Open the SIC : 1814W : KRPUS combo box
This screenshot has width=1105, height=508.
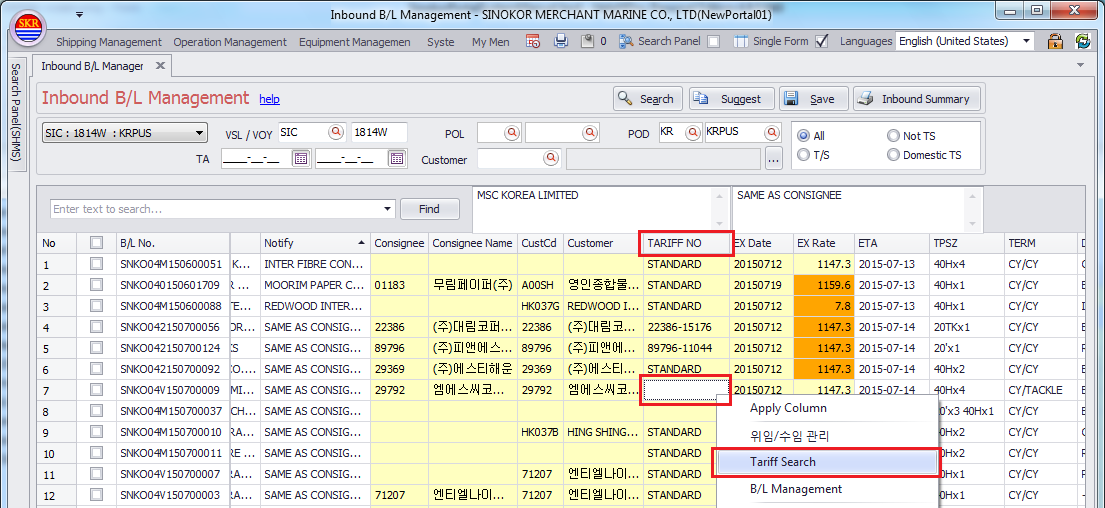point(200,133)
